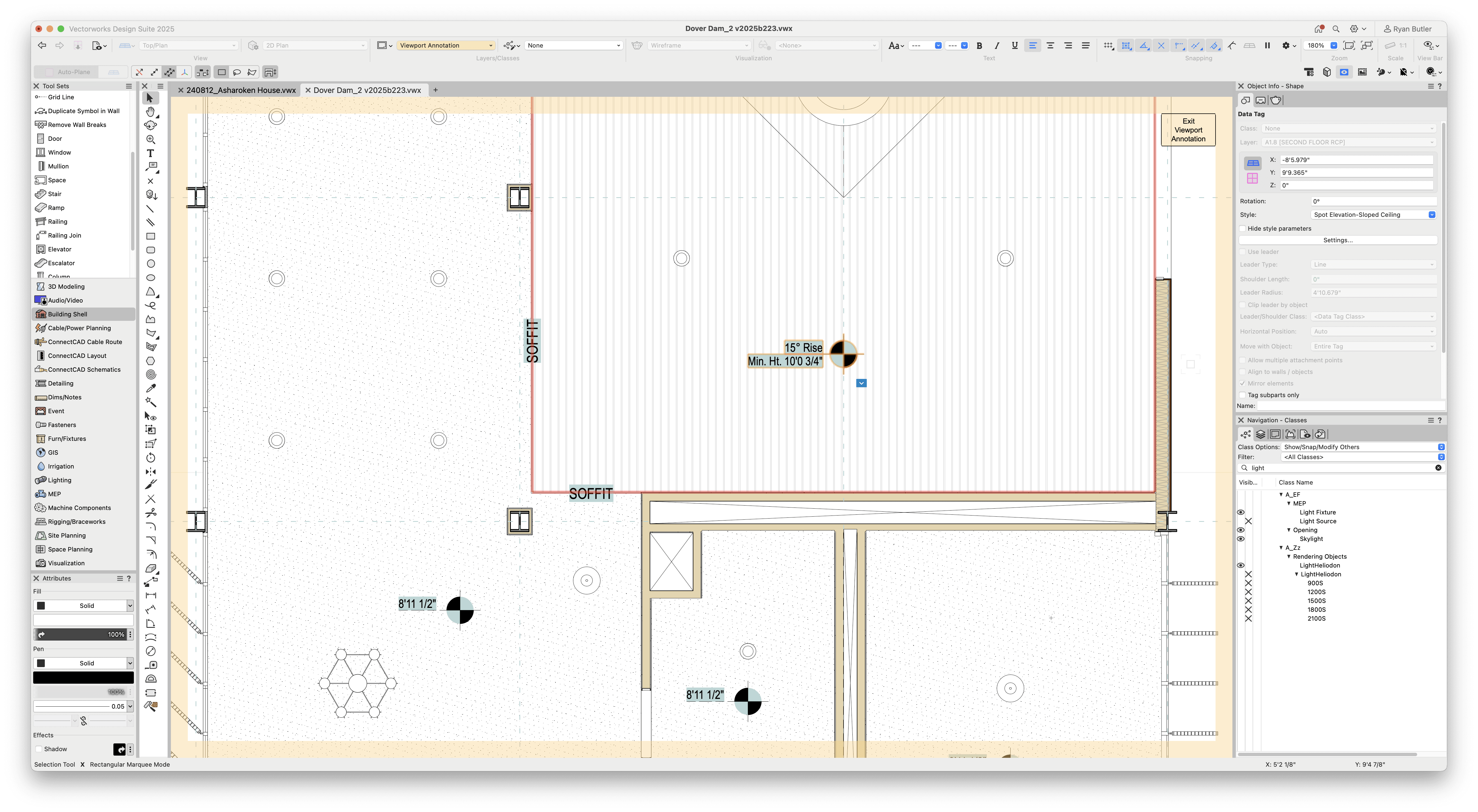The image size is (1478, 812).
Task: Activate the Pan tool in the tool palette
Action: (151, 111)
